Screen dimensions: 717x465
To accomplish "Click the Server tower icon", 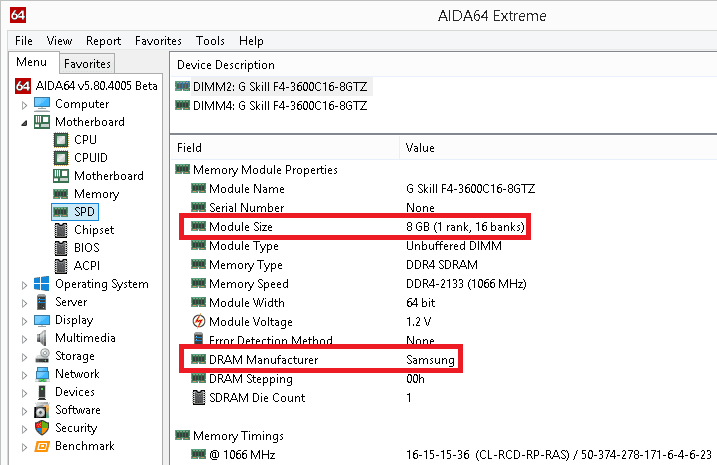I will [42, 302].
